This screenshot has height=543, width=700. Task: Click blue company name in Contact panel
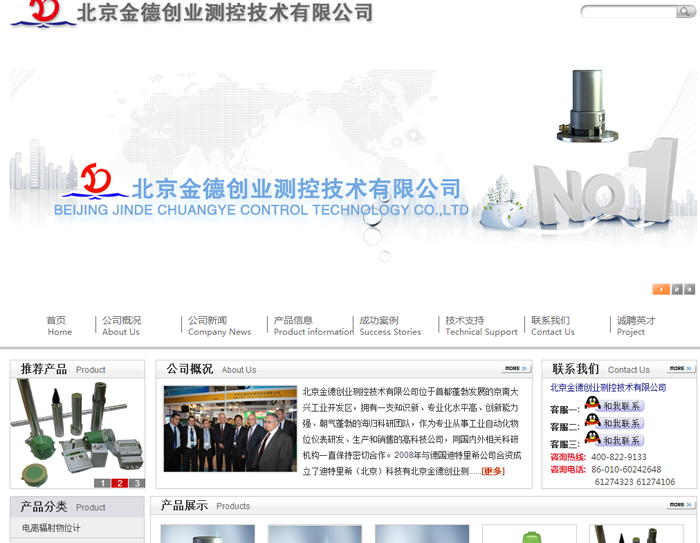[x=608, y=388]
